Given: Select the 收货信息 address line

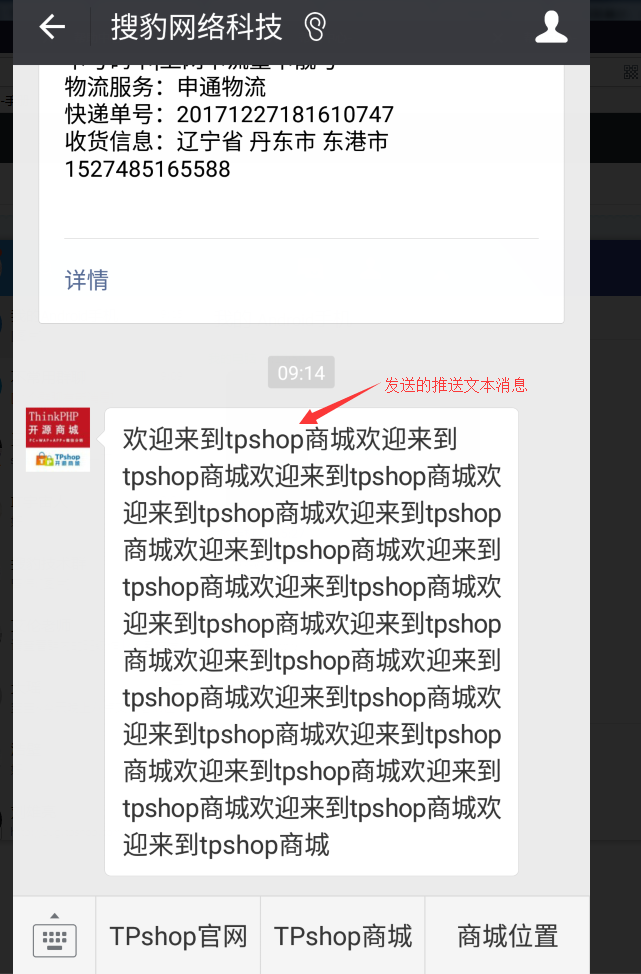Looking at the screenshot, I should (227, 142).
